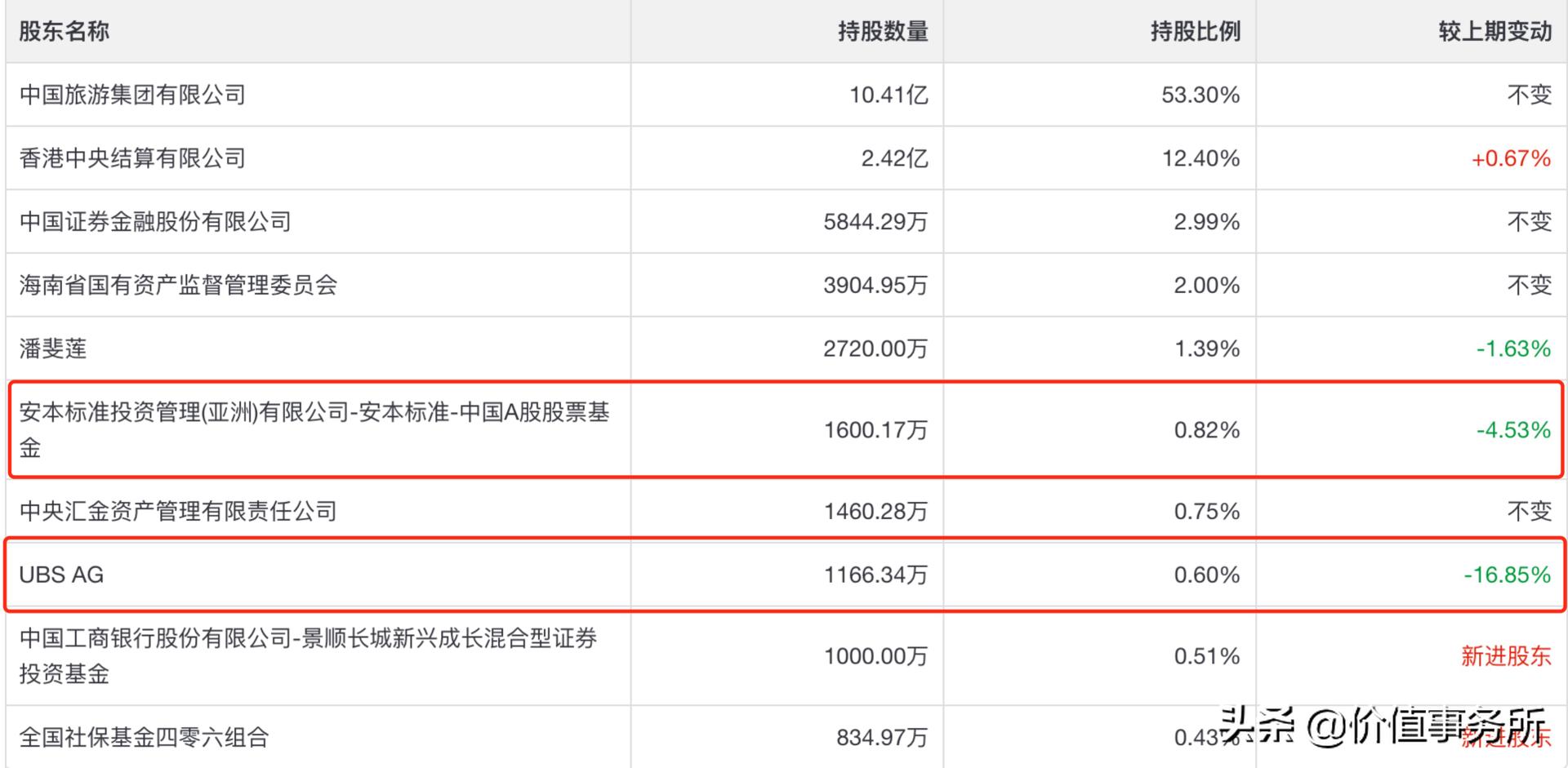Screen dimensions: 1568x768
Task: Click the 较上期变动 column header
Action: point(1495,32)
